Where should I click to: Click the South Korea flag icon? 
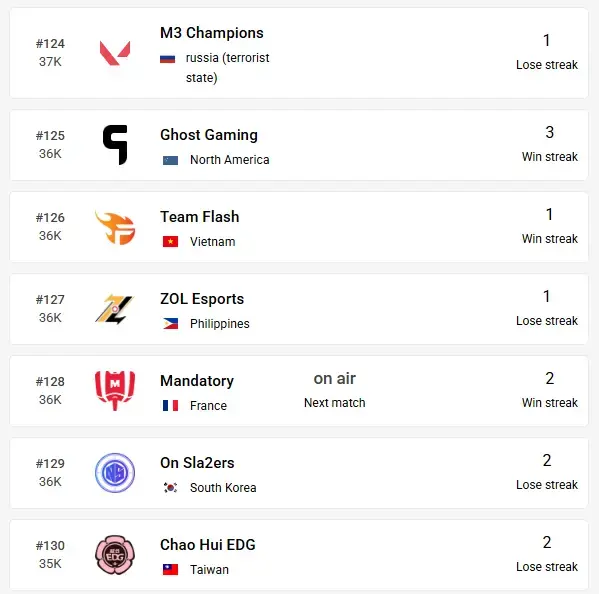pyautogui.click(x=170, y=488)
